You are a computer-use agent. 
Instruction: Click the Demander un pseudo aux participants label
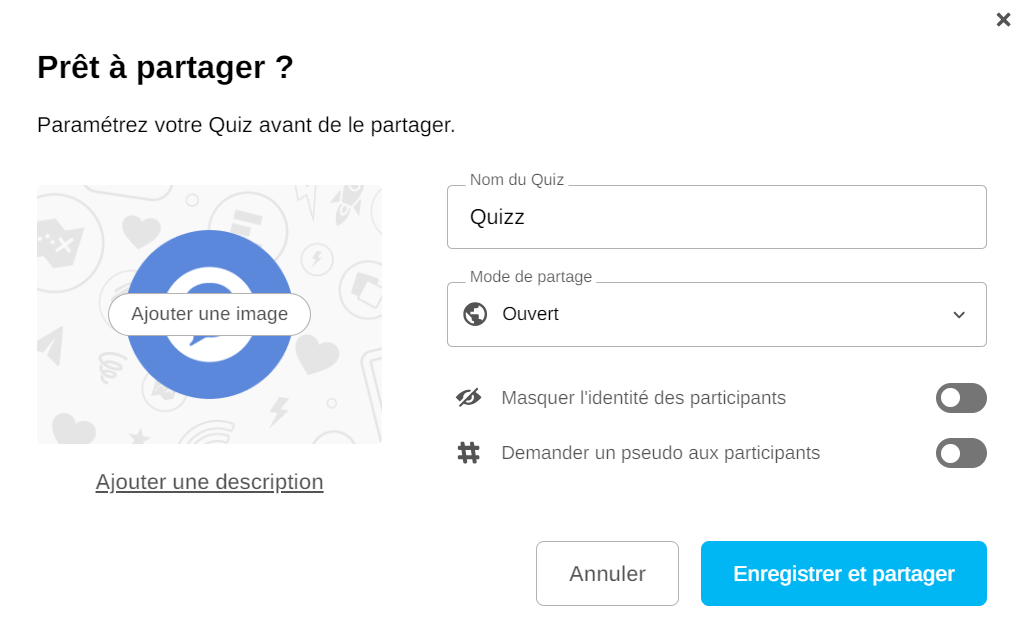[660, 453]
